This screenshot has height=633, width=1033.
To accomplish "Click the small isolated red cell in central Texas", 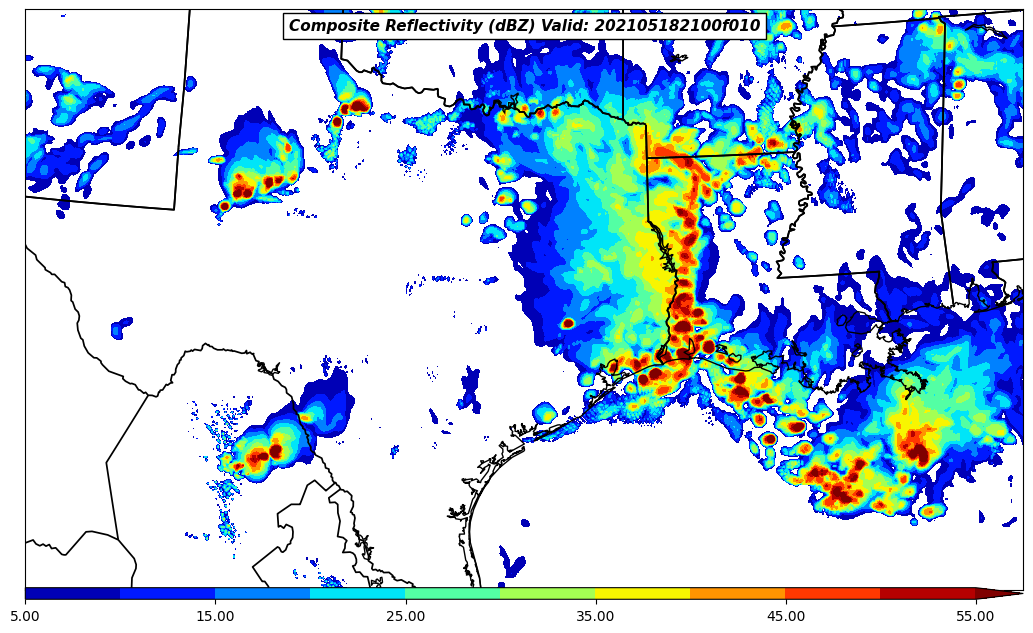I will pyautogui.click(x=567, y=323).
